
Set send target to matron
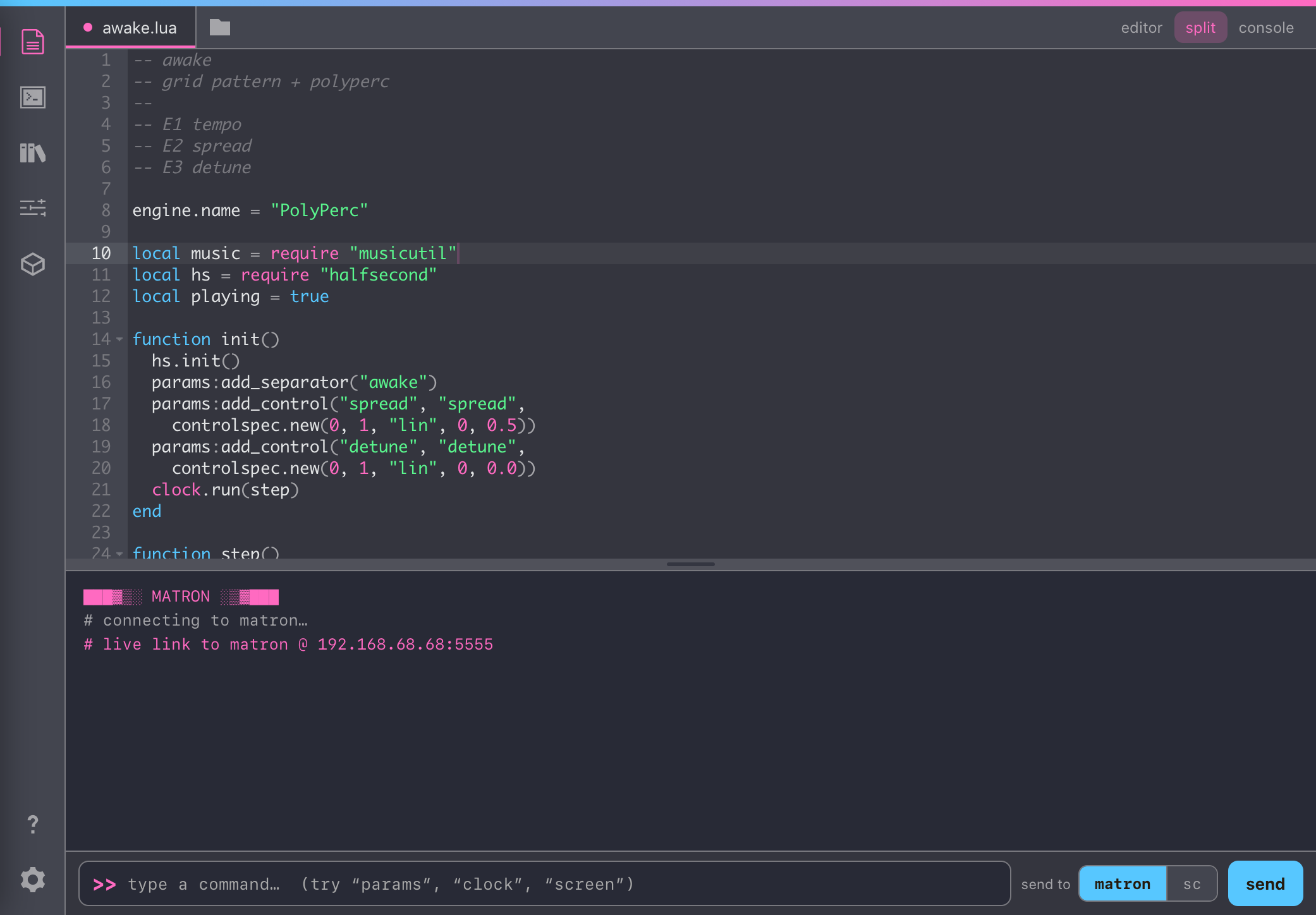[1123, 884]
